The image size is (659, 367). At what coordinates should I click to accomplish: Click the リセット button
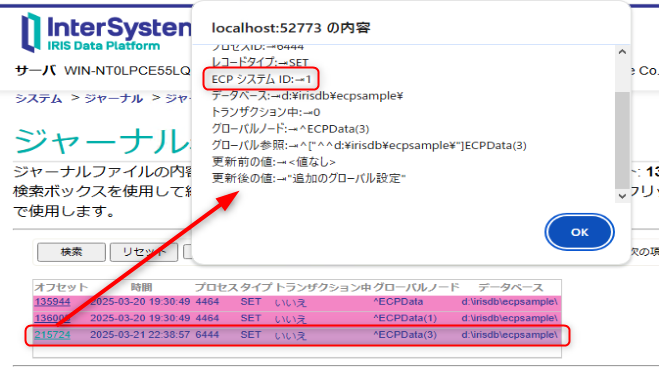click(144, 252)
